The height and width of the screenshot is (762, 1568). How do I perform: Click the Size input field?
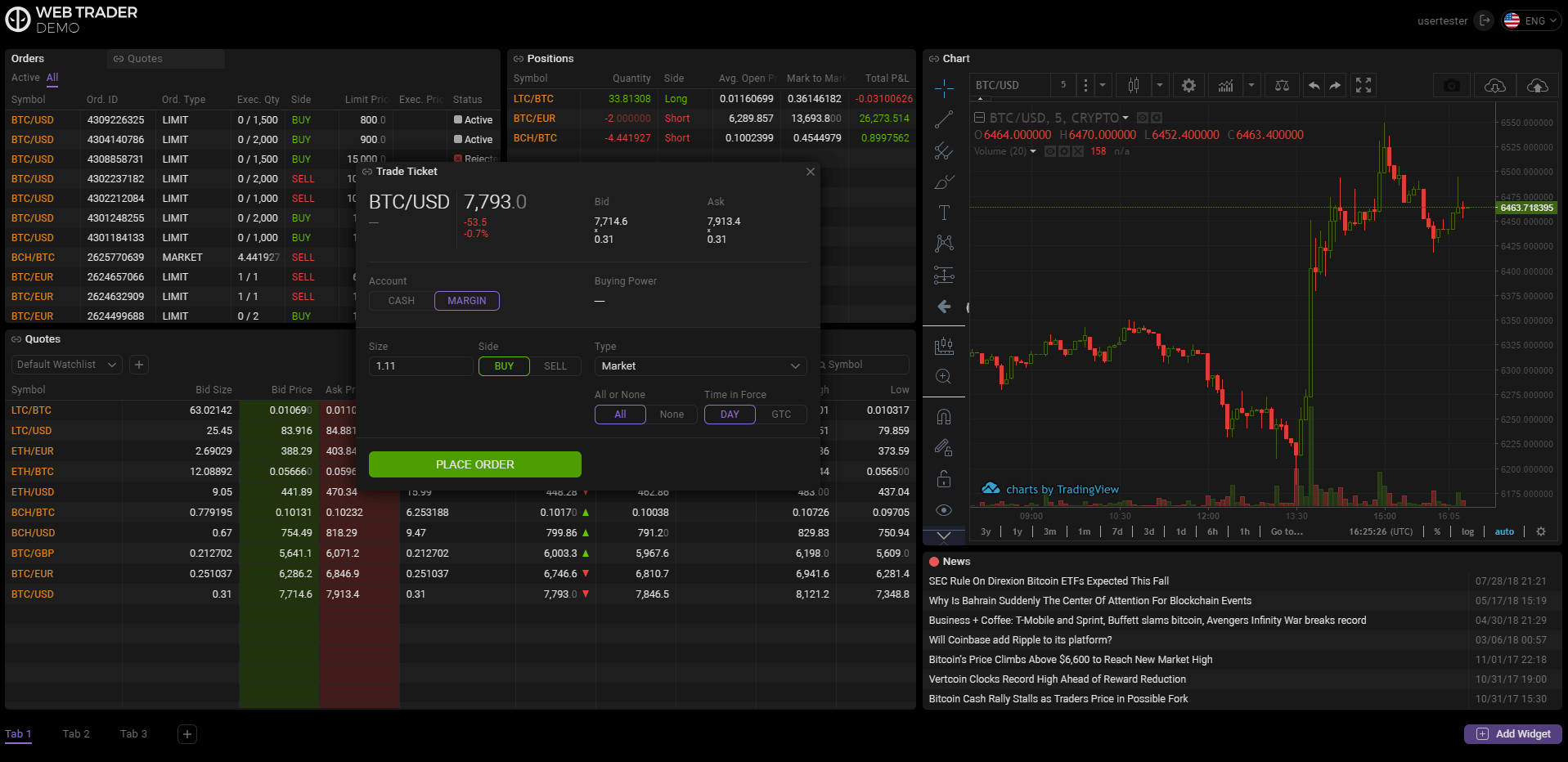pyautogui.click(x=420, y=366)
